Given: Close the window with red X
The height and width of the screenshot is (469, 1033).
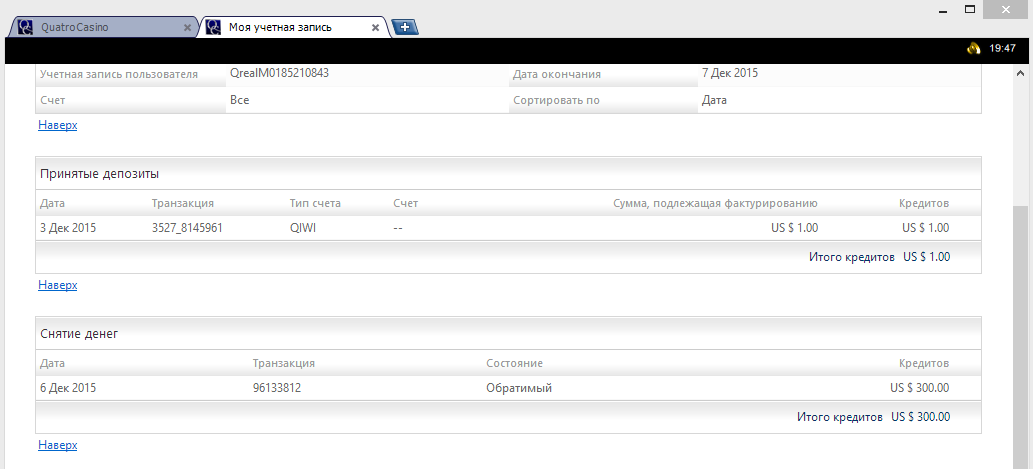Looking at the screenshot, I should (1005, 9).
